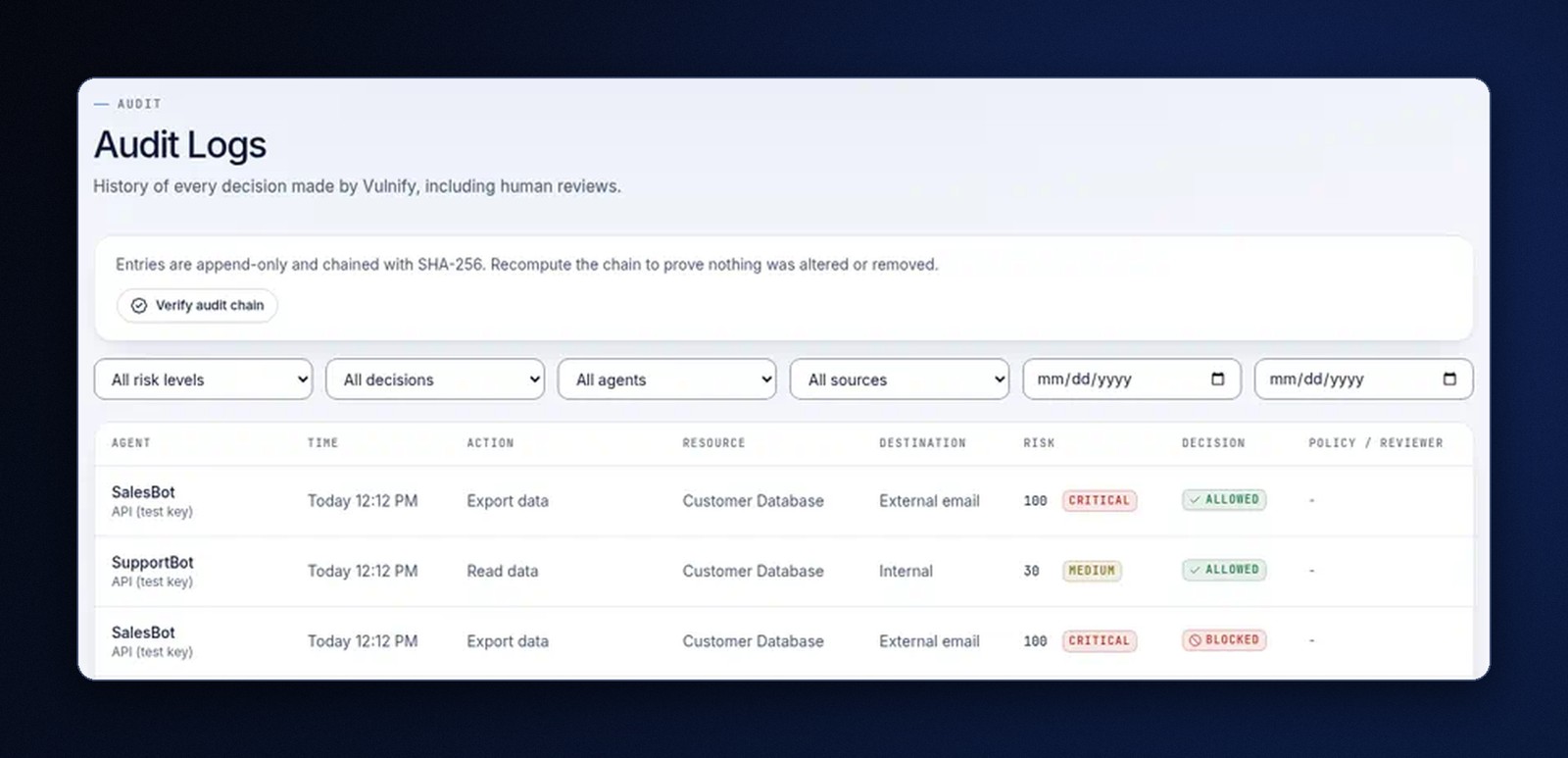Click the RESOURCE column header

click(713, 443)
